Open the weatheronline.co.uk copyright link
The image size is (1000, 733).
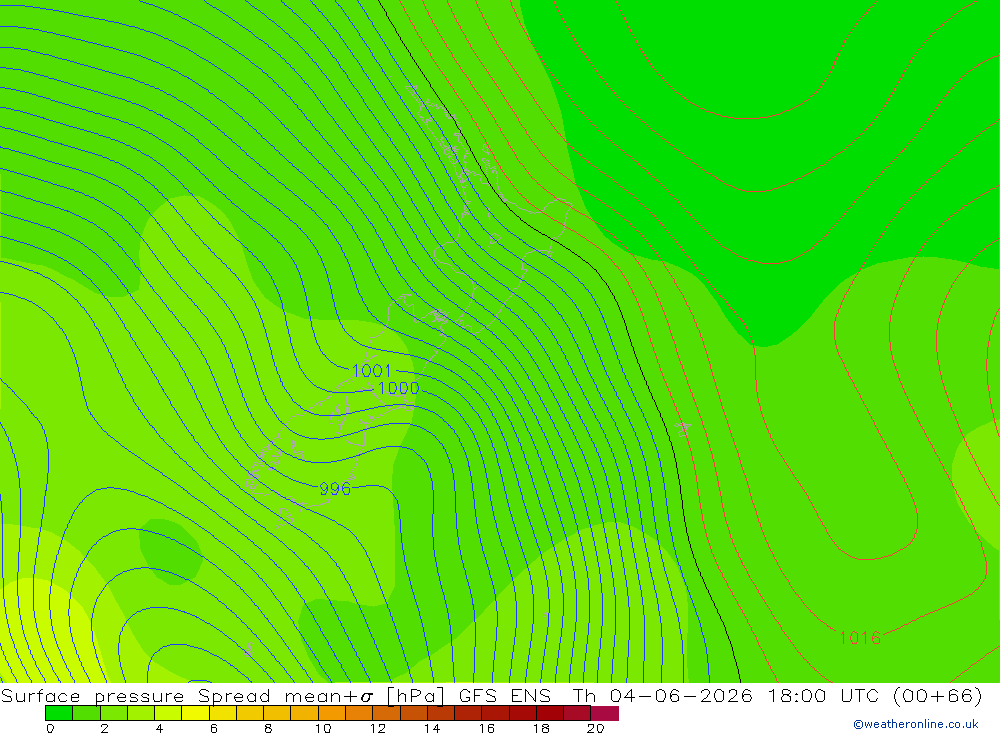pos(916,724)
